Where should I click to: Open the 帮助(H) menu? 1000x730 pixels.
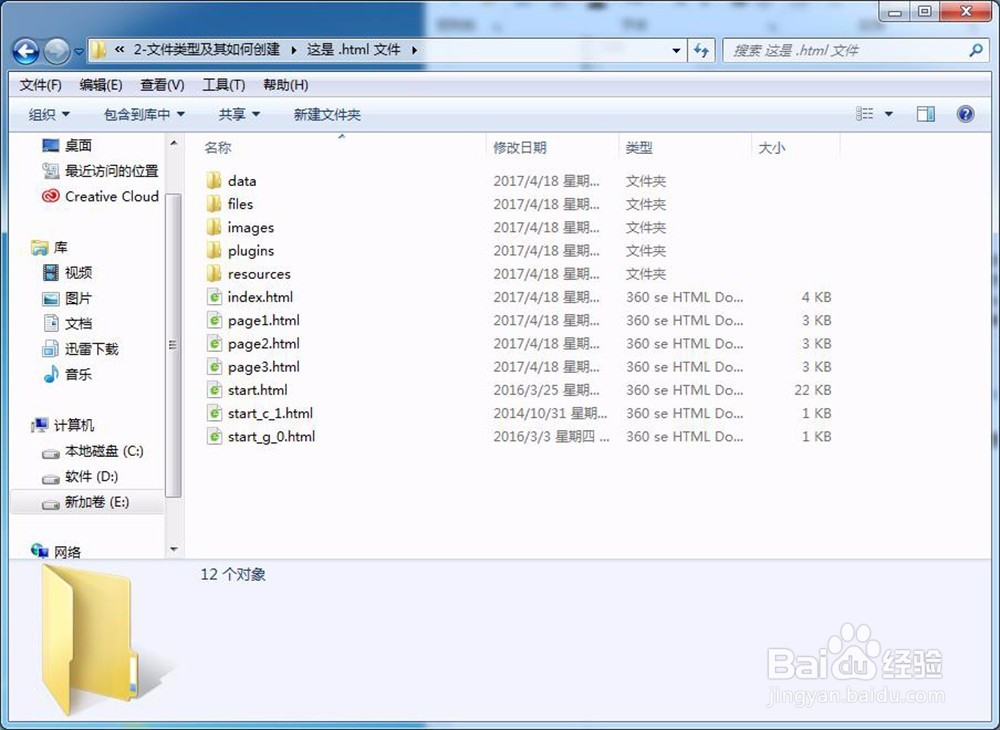(x=285, y=85)
